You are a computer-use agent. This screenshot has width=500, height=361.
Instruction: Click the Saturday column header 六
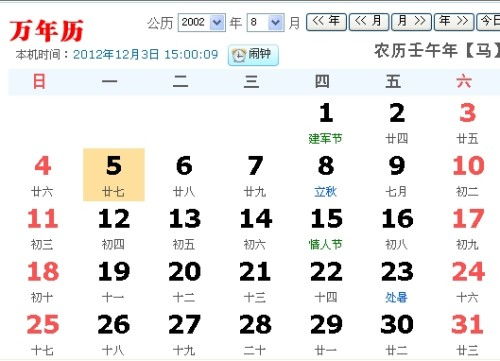[464, 82]
